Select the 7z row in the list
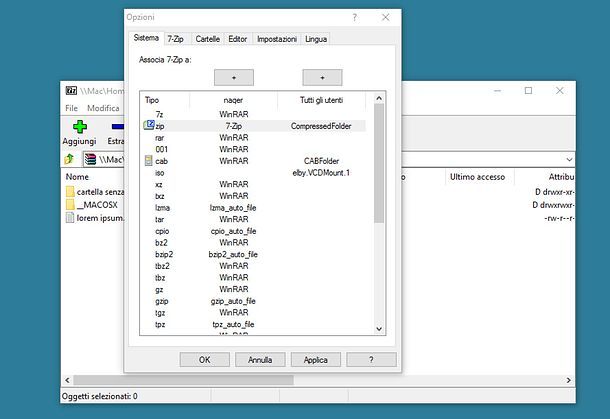Screen dimensions: 610x419 click(x=253, y=114)
